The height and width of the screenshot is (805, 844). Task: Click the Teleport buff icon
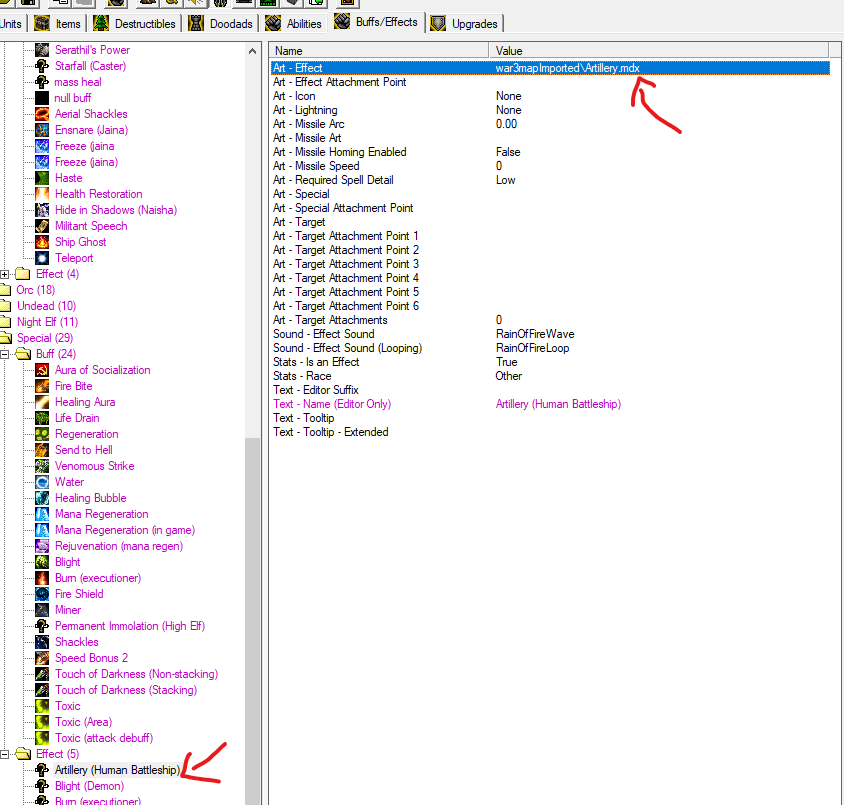pos(42,258)
